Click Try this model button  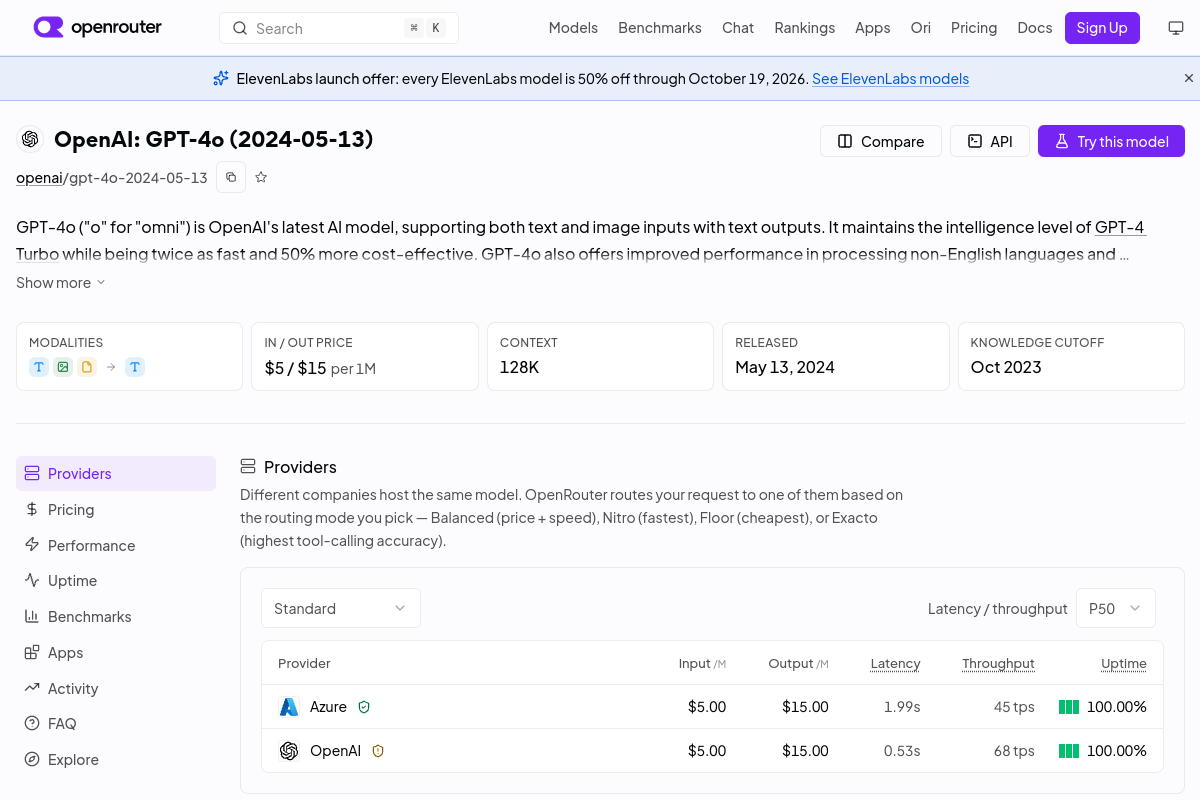(1111, 141)
